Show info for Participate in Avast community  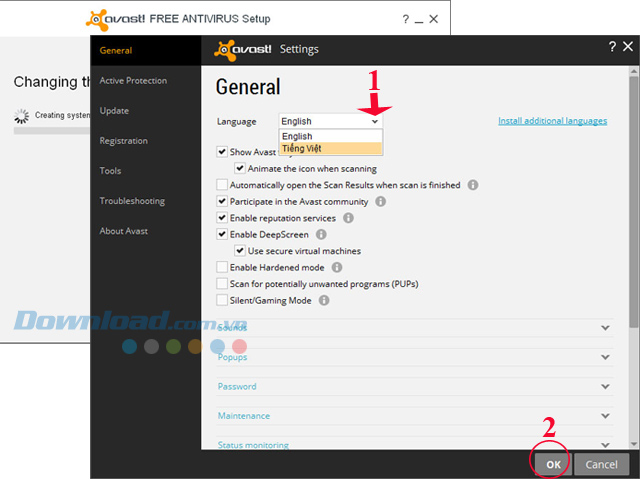pyautogui.click(x=380, y=202)
